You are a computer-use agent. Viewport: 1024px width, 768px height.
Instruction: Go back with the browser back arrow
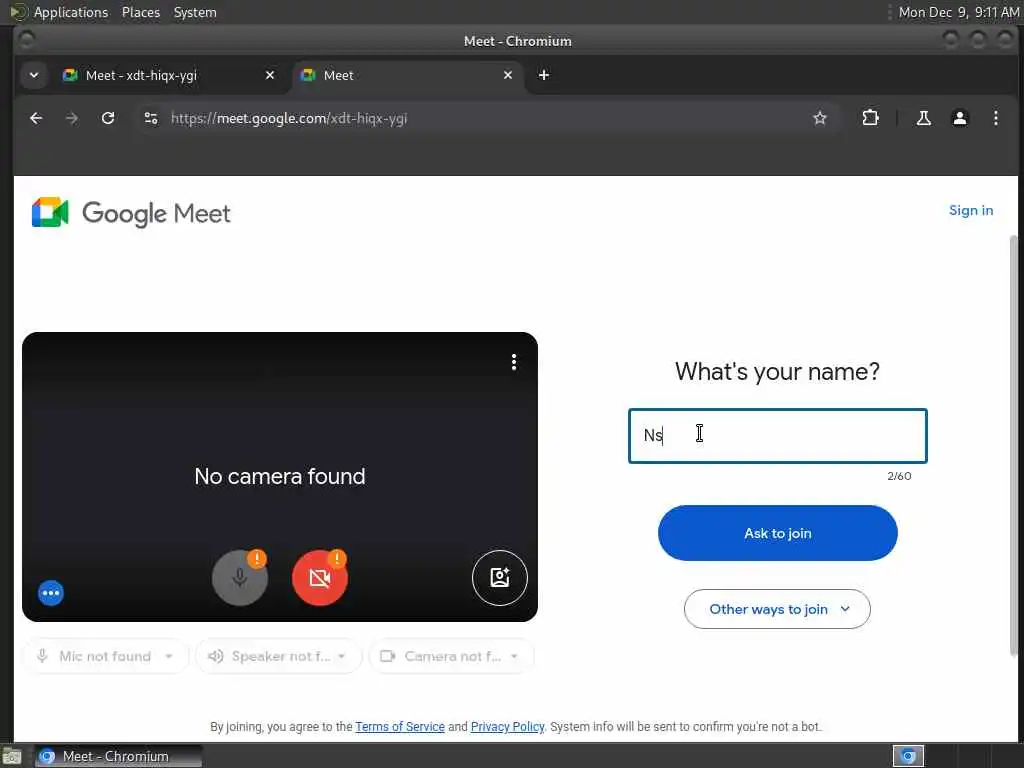(36, 118)
